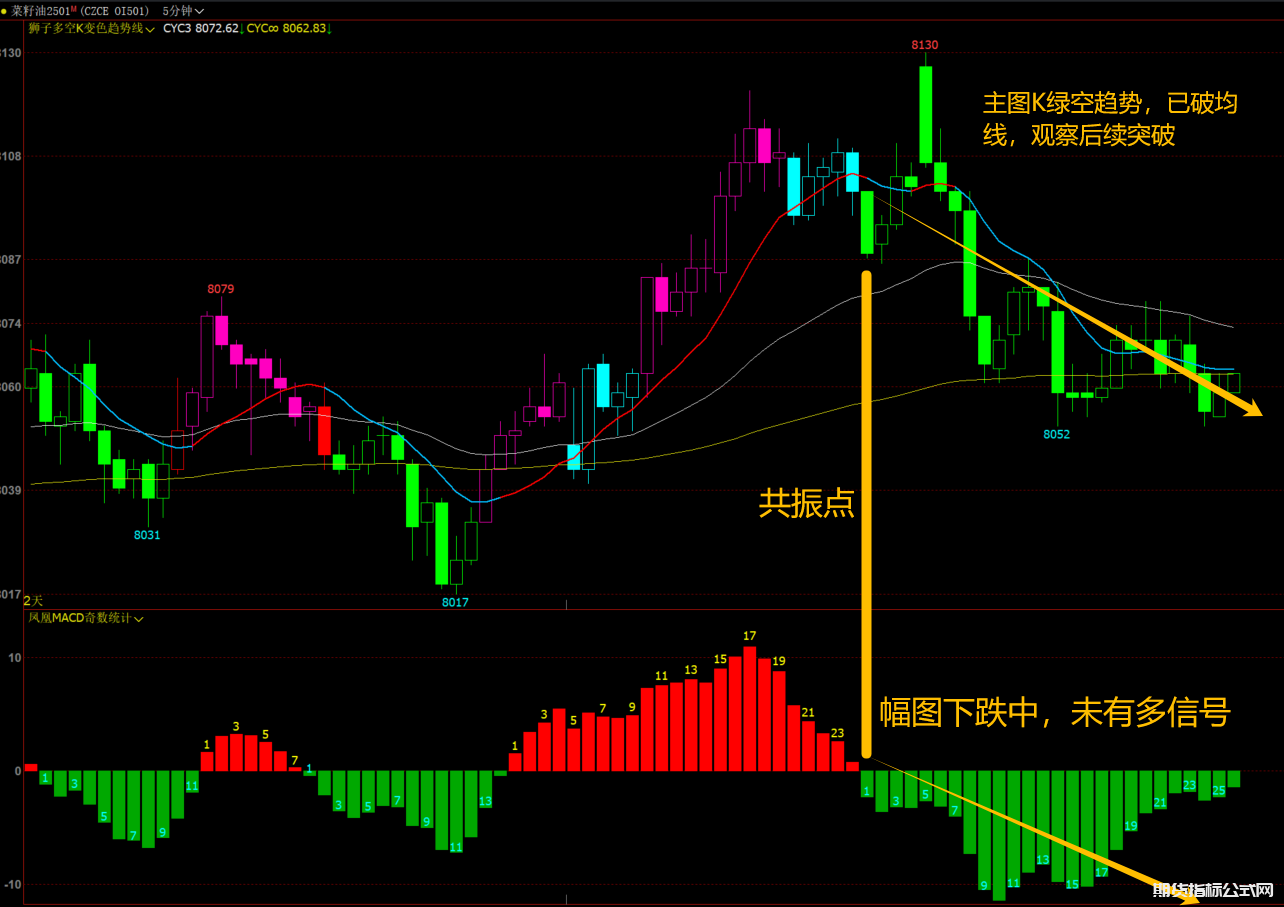Click the tallest red MACD bar labeled 17
Screen dimensions: 1284x907
pos(749,709)
